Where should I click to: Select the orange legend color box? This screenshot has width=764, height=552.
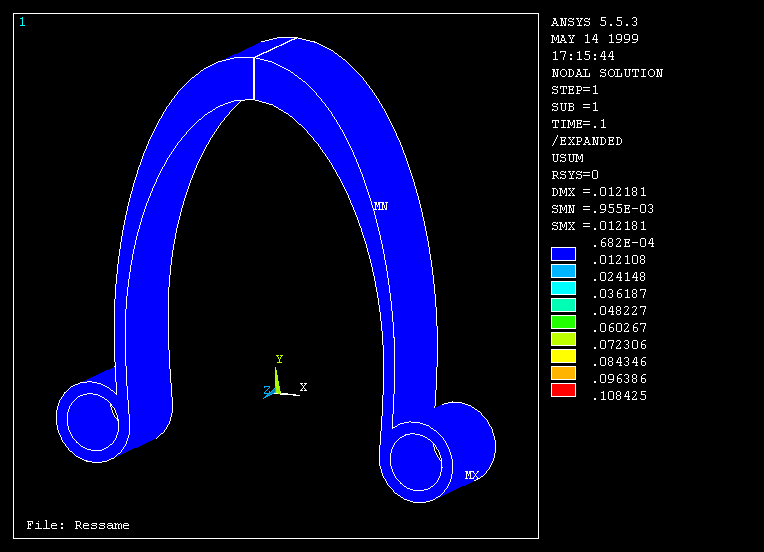563,372
